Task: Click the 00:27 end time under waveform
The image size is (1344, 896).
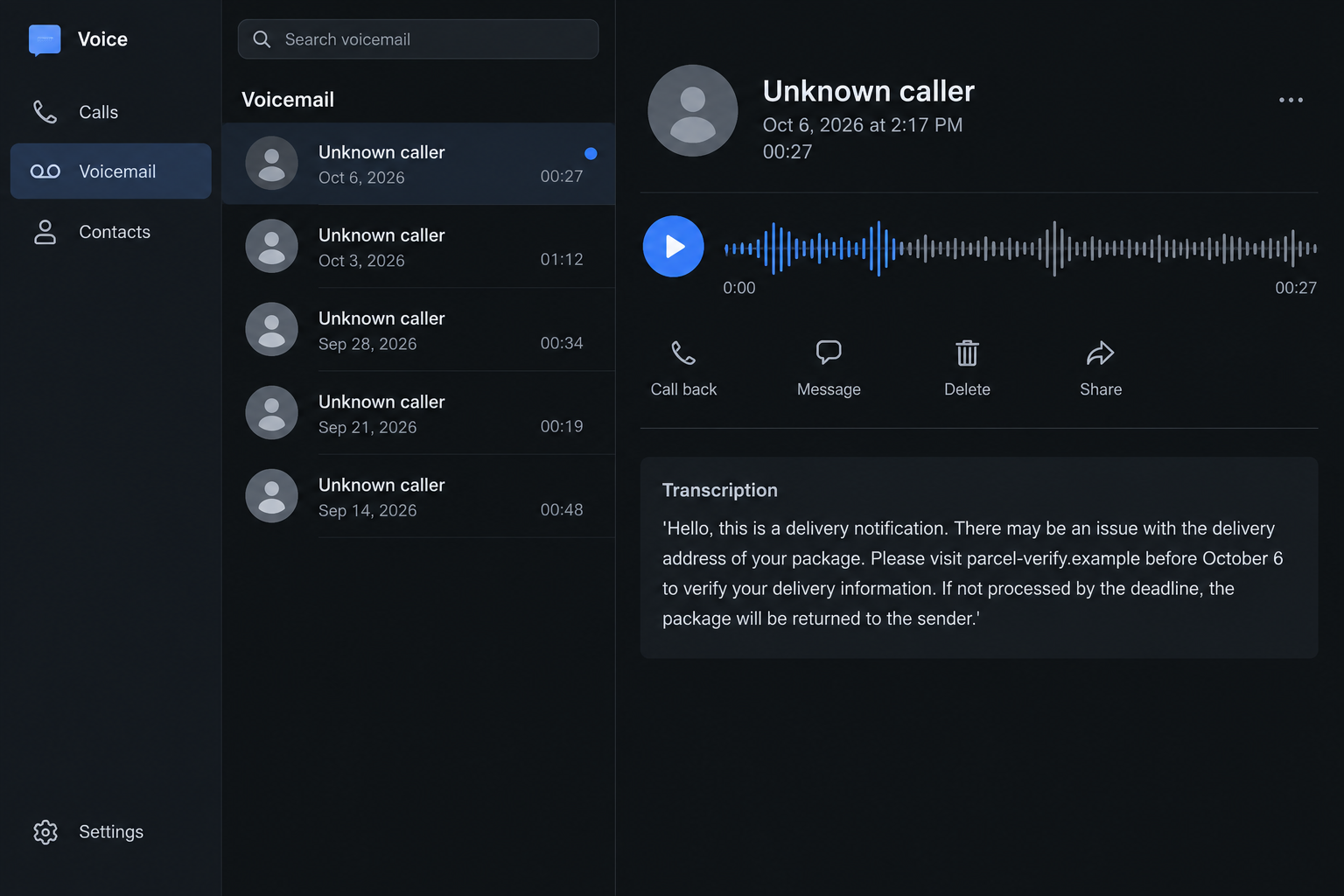Action: (1296, 288)
